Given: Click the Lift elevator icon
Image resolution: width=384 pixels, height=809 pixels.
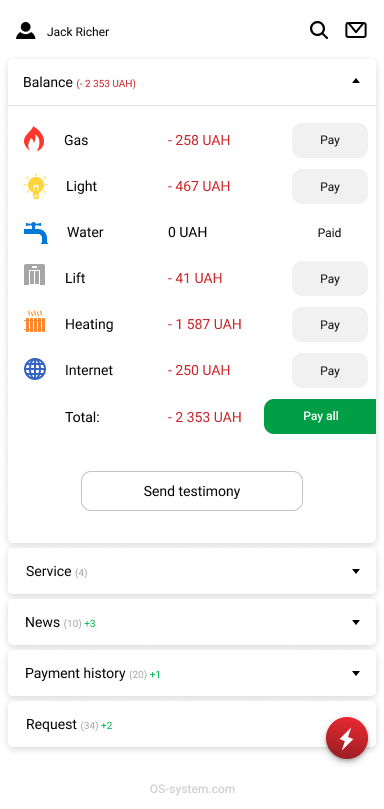Looking at the screenshot, I should [x=35, y=274].
